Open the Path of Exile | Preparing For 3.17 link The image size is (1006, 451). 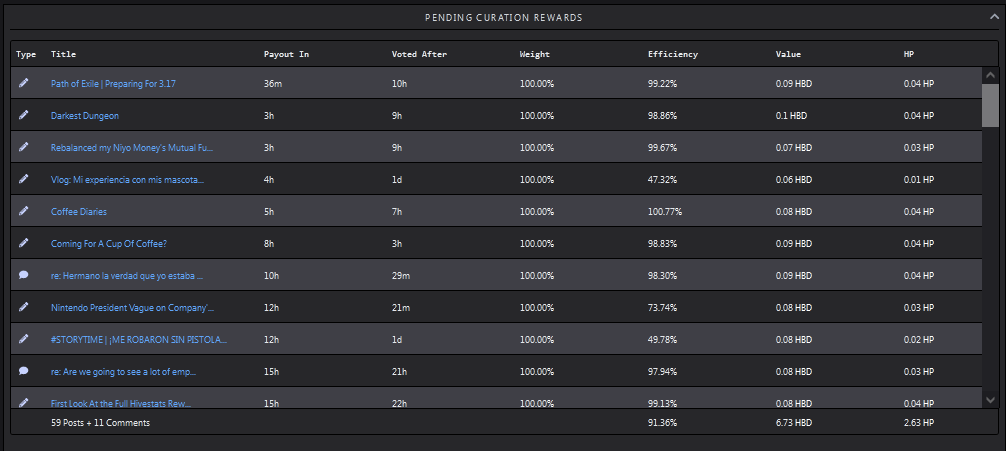pyautogui.click(x=113, y=83)
